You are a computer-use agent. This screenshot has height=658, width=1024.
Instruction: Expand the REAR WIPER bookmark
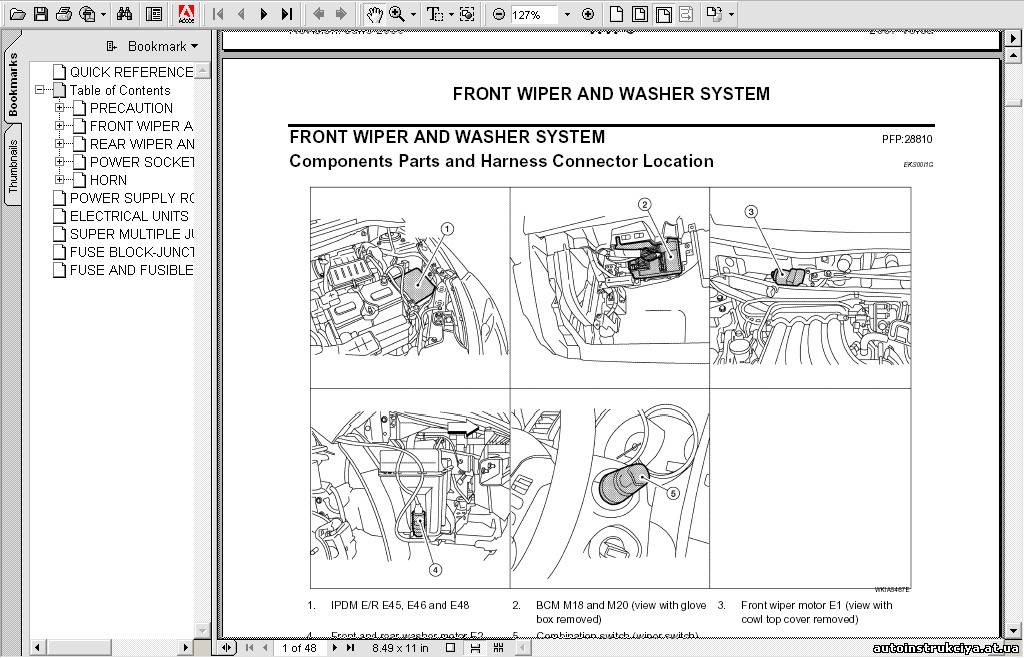pos(60,144)
